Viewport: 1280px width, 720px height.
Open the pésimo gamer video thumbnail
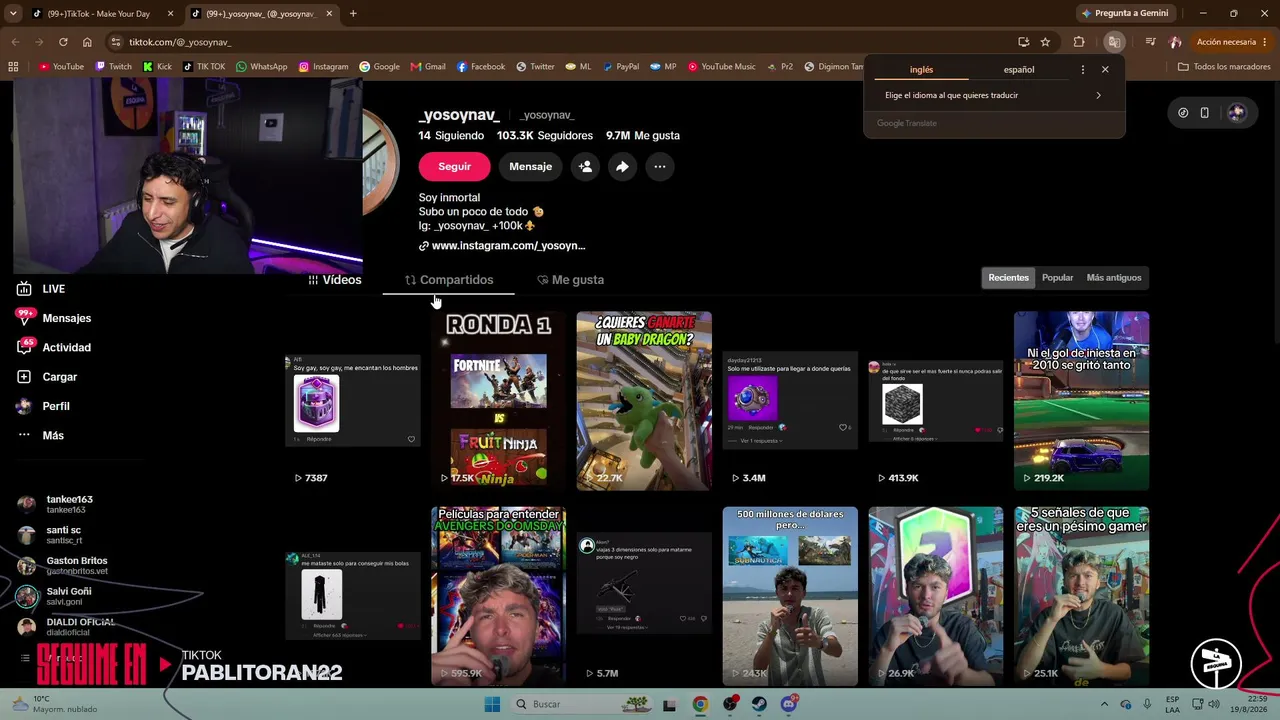tap(1081, 596)
